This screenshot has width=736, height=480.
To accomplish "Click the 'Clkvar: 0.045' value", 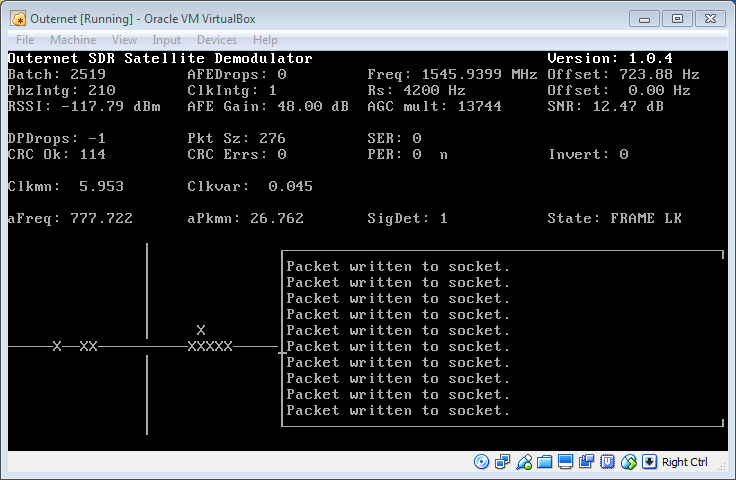I will pyautogui.click(x=250, y=186).
